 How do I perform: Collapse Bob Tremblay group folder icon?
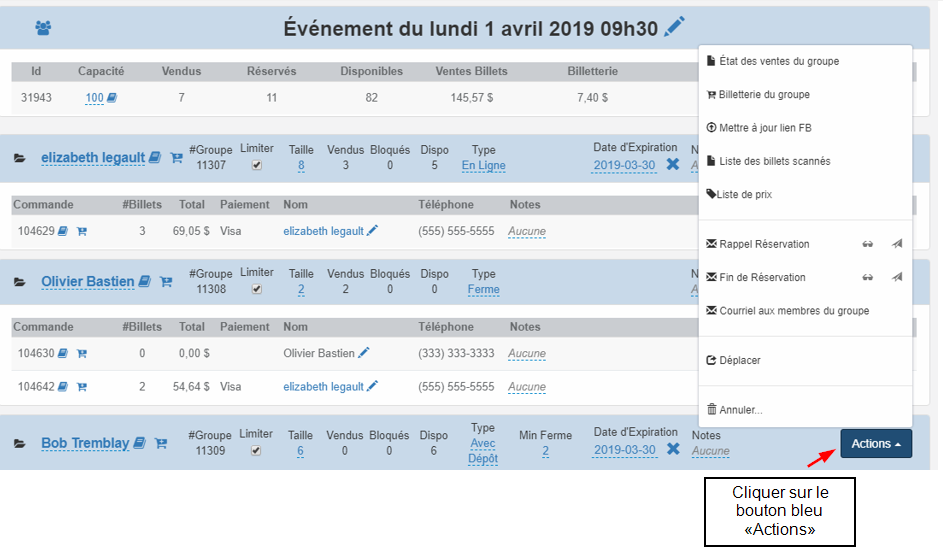click(20, 444)
